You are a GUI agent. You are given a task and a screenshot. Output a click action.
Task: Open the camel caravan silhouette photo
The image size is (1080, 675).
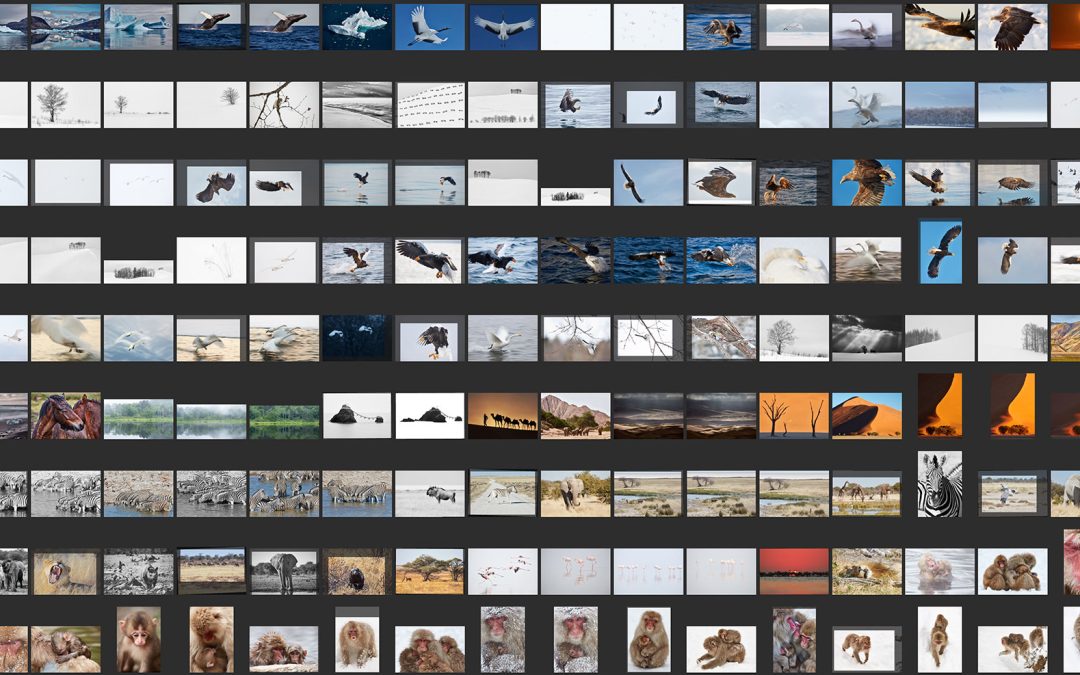click(x=503, y=415)
